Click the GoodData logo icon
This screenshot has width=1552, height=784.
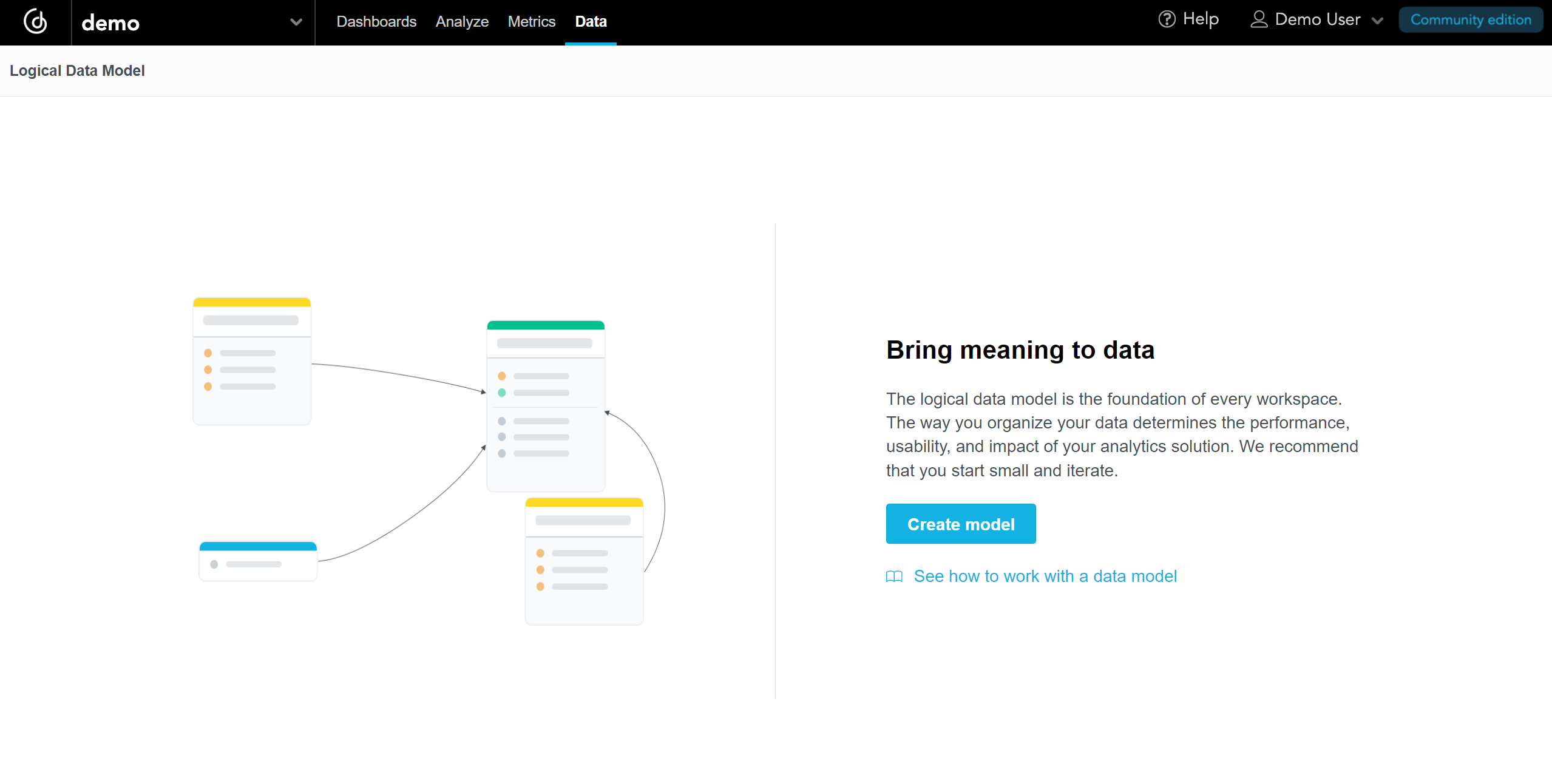[35, 22]
